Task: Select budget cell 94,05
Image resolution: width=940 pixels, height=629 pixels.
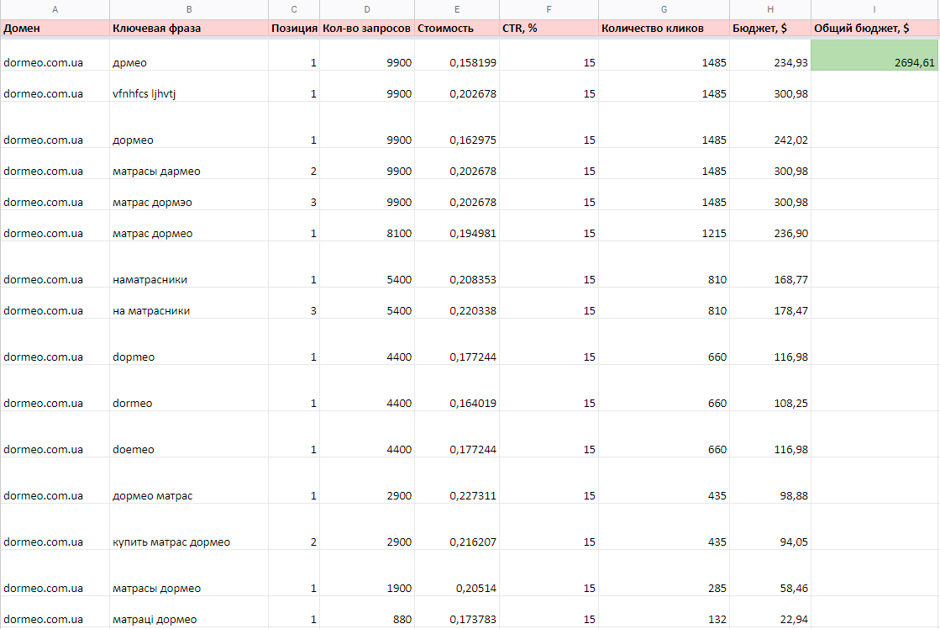Action: [x=770, y=527]
